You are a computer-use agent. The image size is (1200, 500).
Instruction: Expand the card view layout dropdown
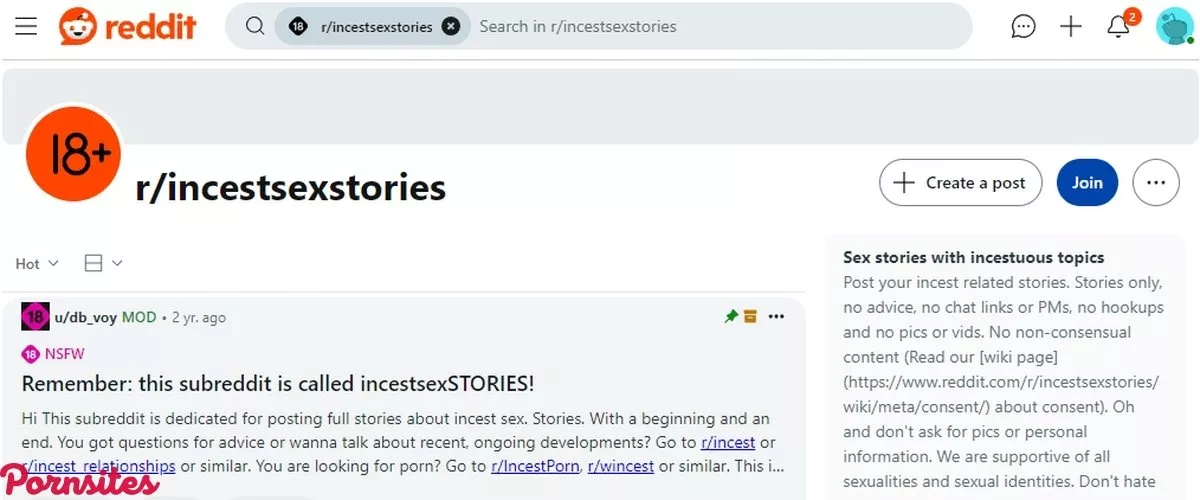click(103, 264)
